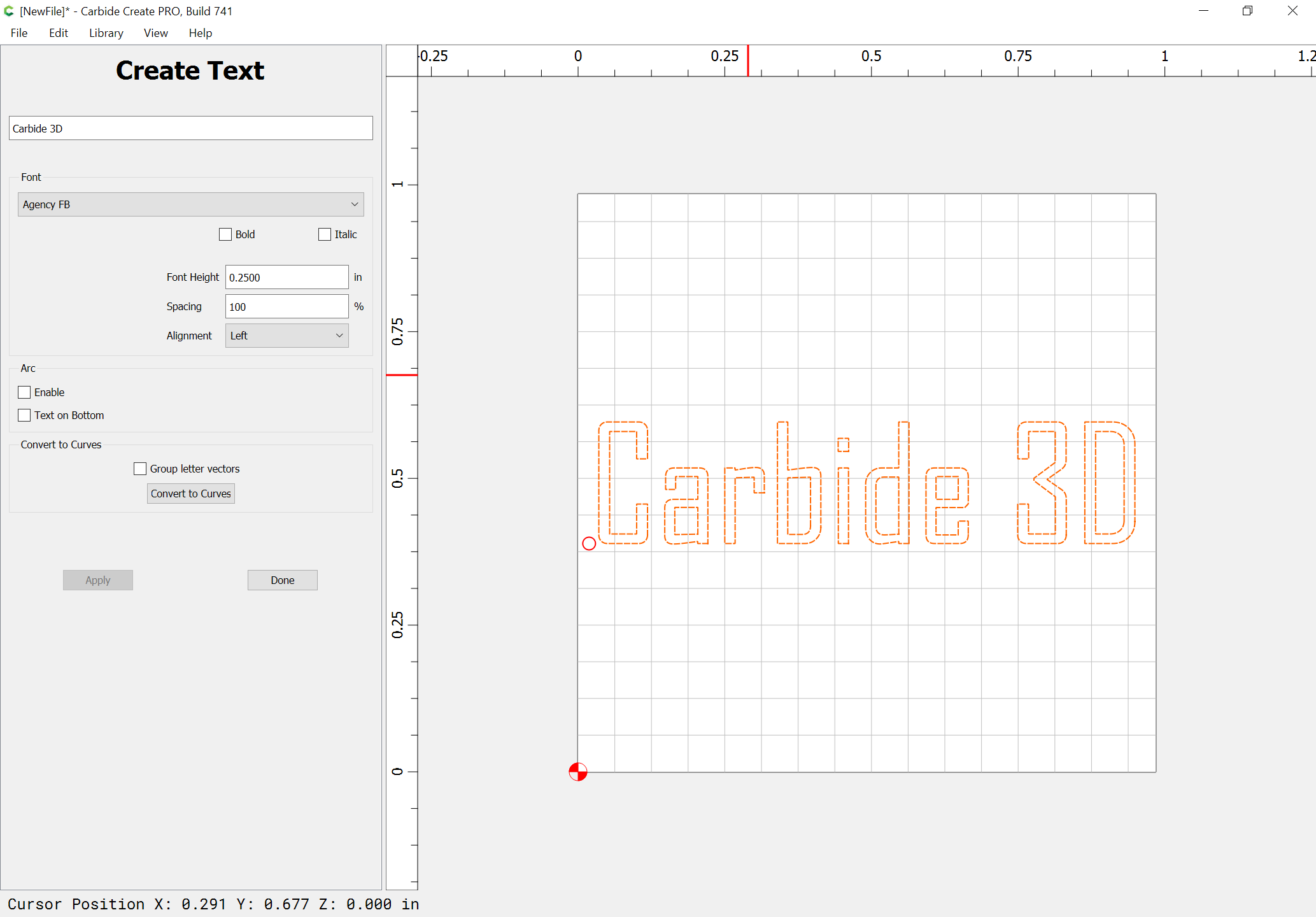Open the File menu
The width and height of the screenshot is (1316, 917).
coord(19,33)
